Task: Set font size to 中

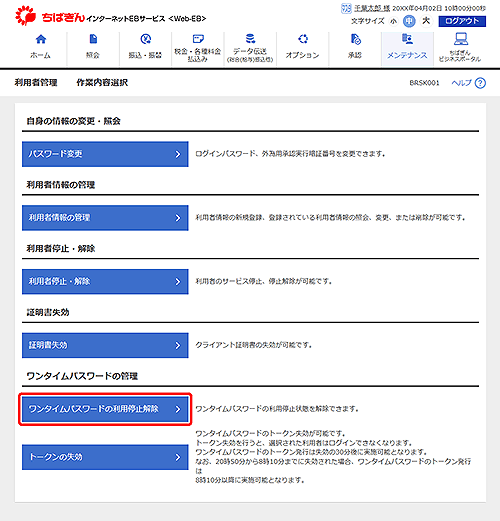Action: tap(409, 21)
